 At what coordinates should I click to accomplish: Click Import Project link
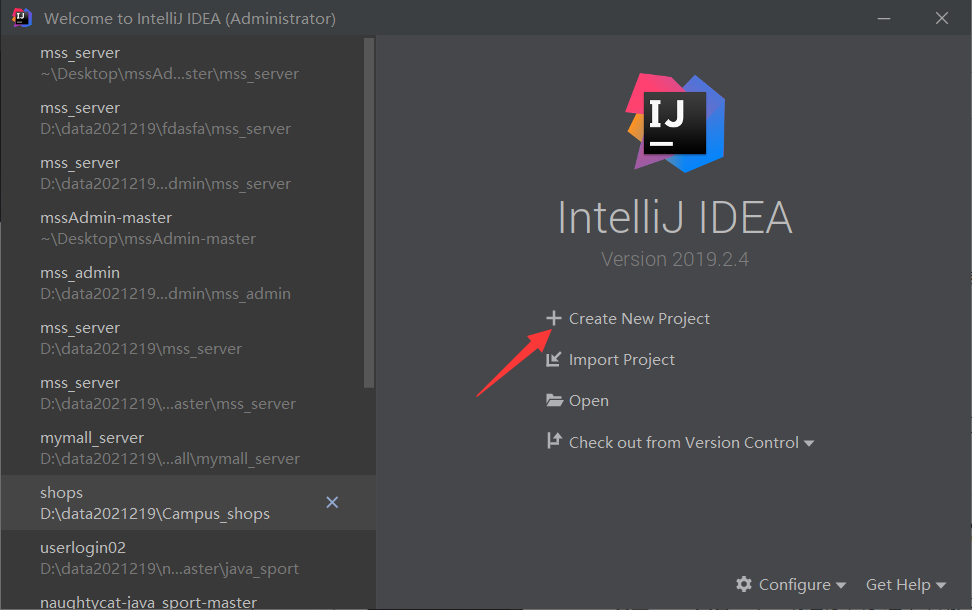[622, 360]
